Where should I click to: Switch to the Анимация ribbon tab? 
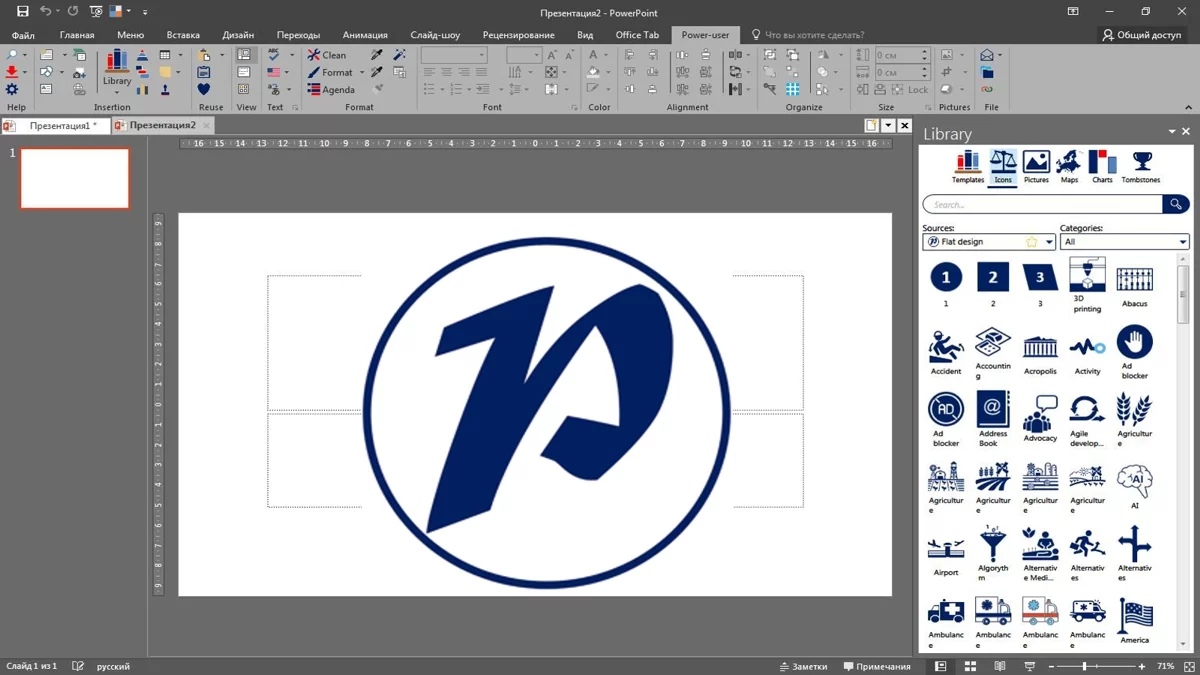365,35
